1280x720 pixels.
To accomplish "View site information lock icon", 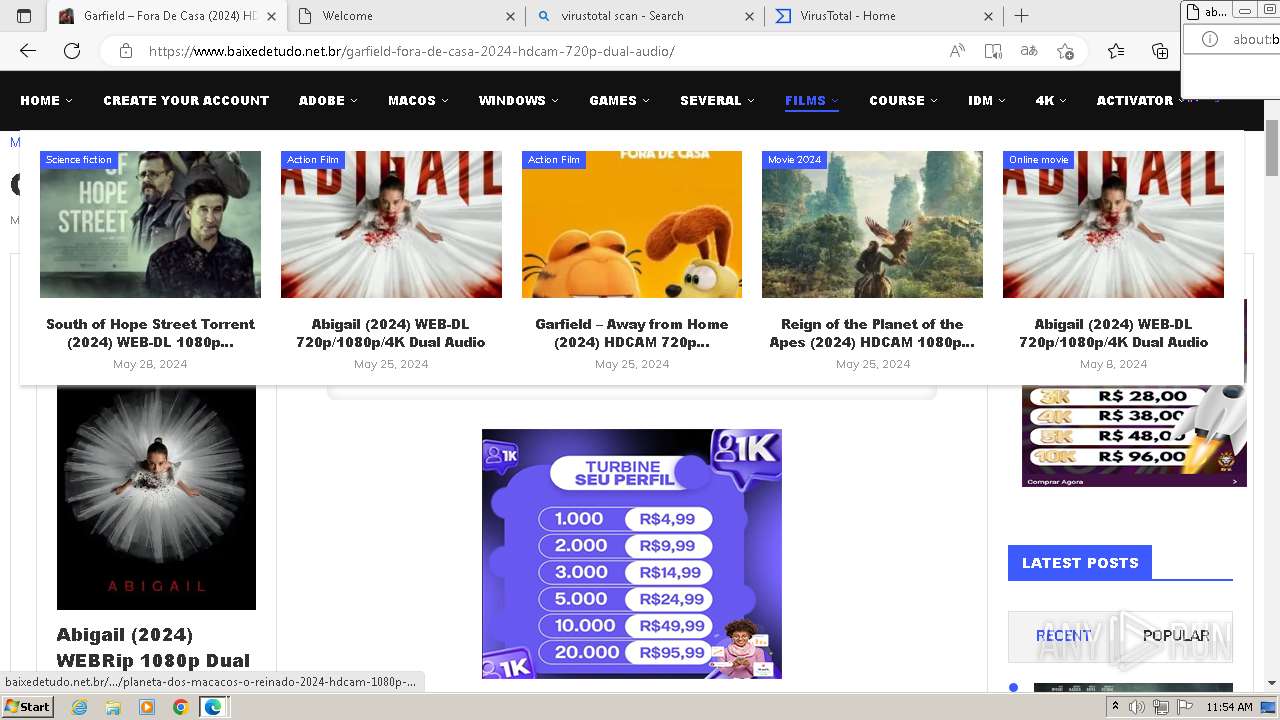I will (x=125, y=51).
